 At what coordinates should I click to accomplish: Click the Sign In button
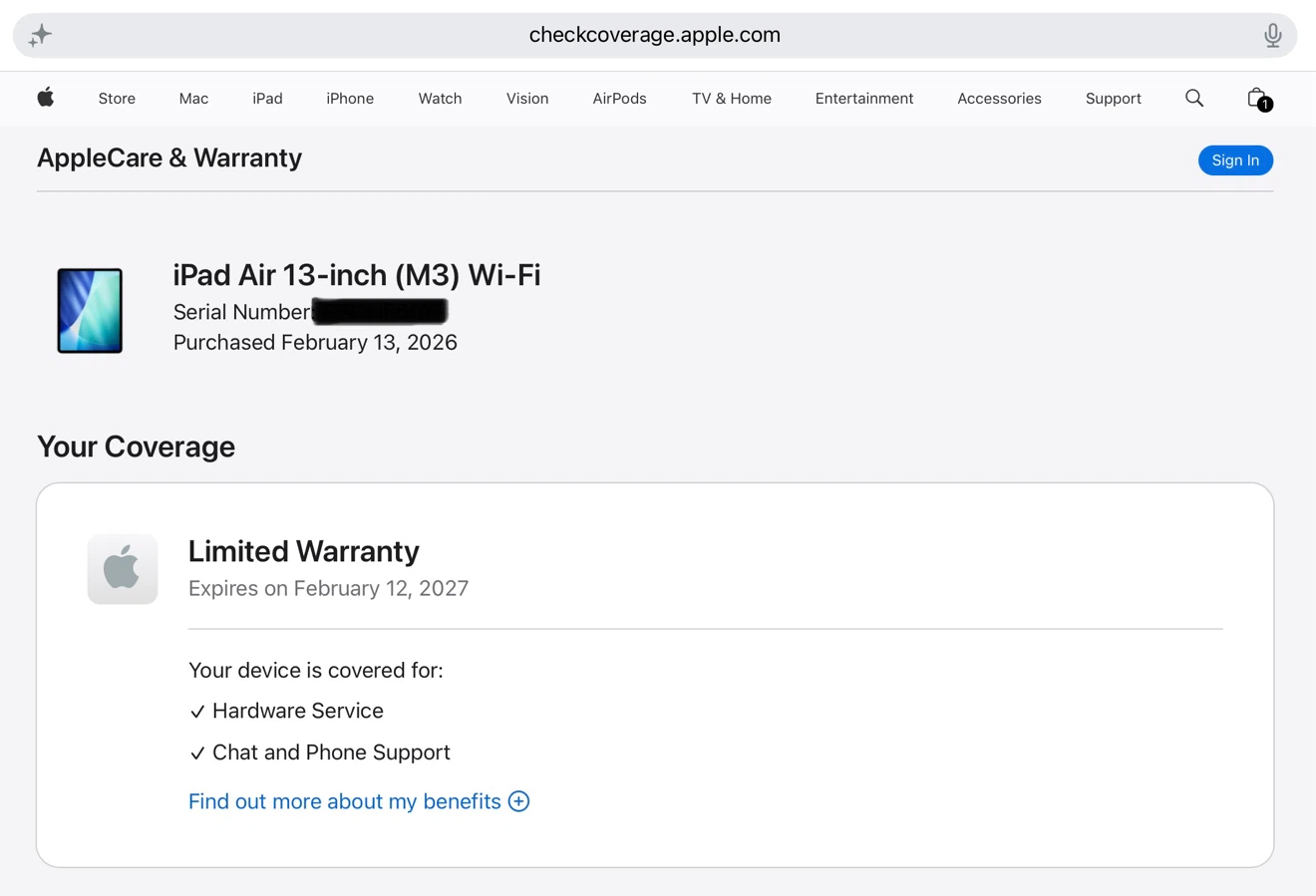1235,160
